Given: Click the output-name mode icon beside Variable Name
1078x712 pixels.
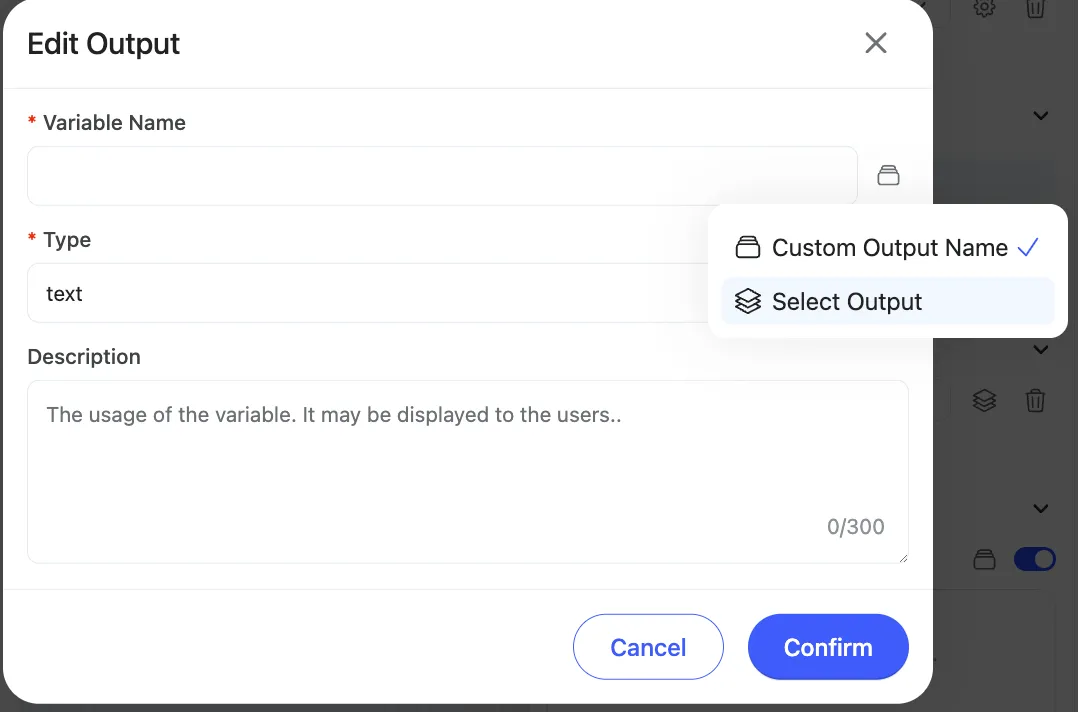Looking at the screenshot, I should [888, 176].
